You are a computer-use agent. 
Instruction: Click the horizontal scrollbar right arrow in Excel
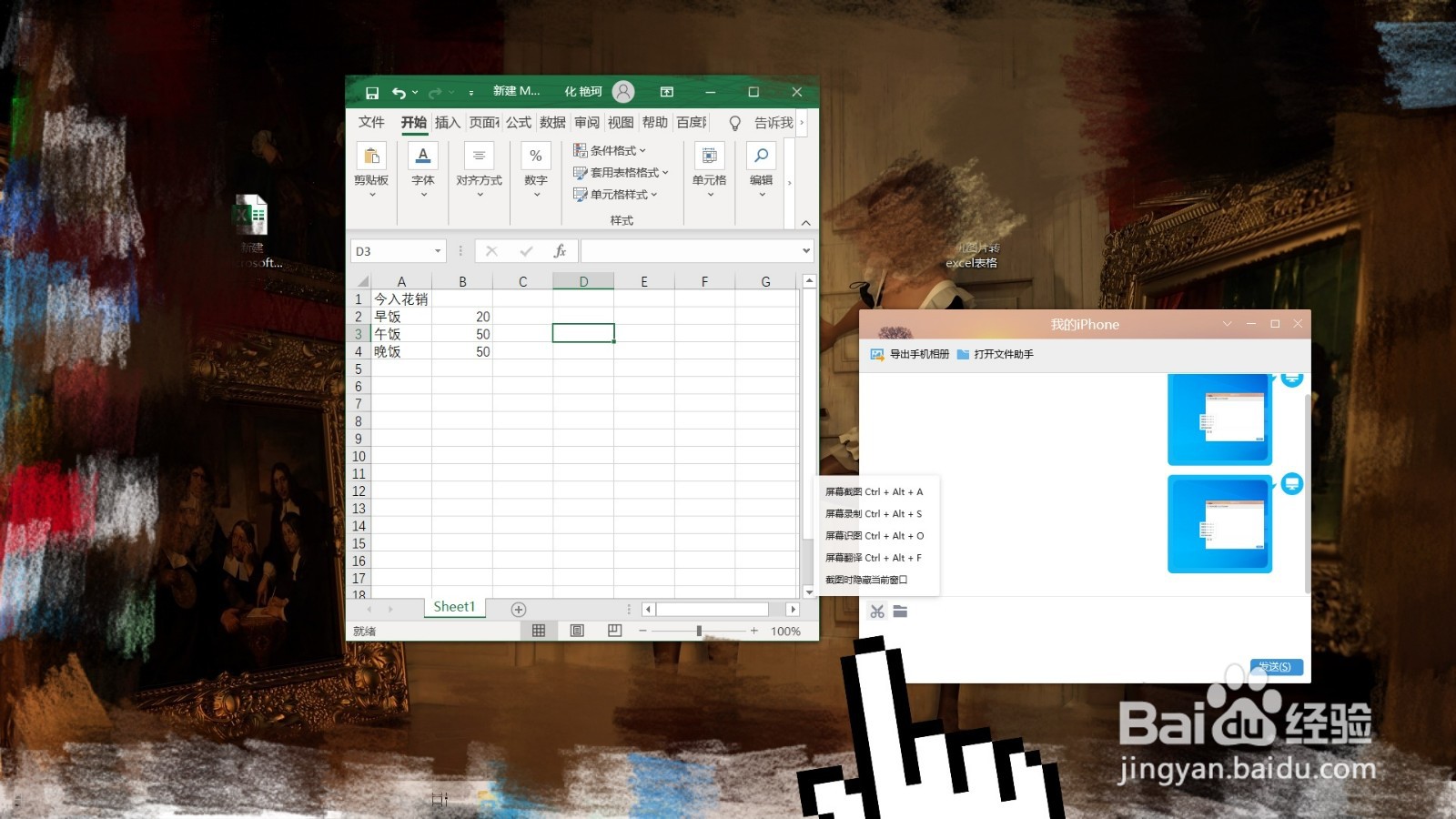tap(793, 610)
